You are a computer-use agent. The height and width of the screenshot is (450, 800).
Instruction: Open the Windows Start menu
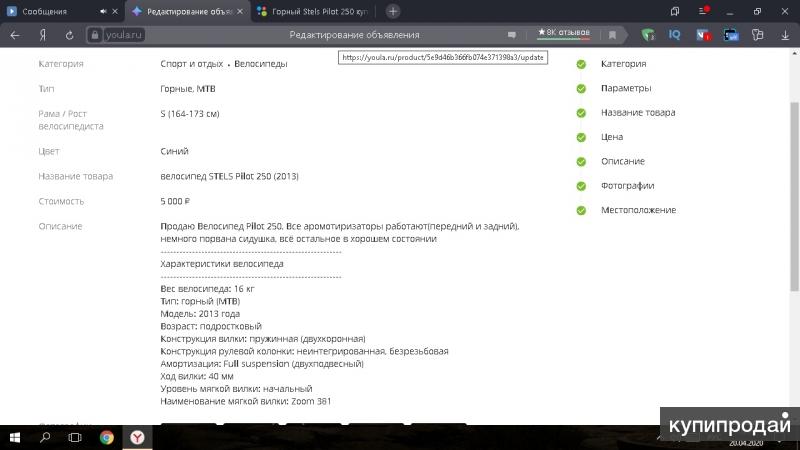tap(15, 437)
